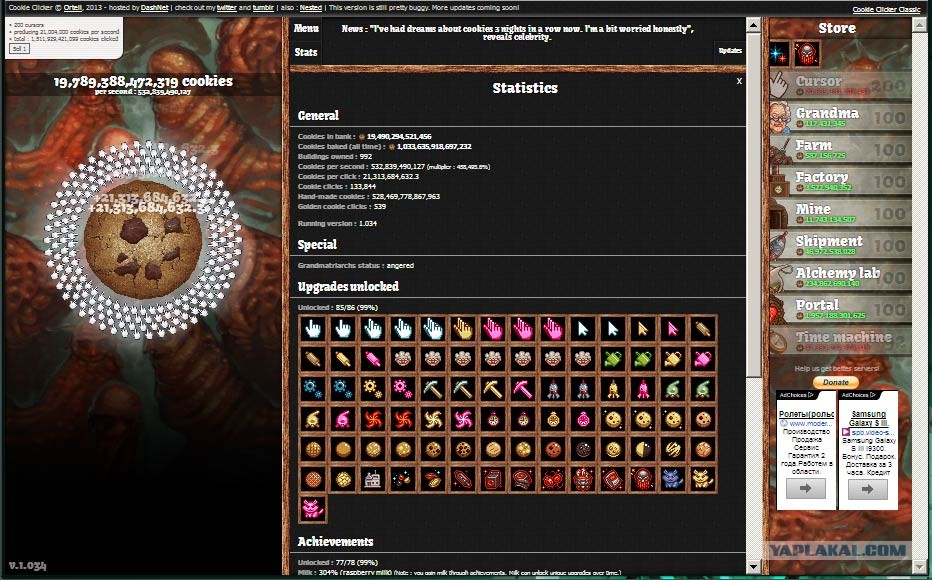
Task: Select the gold hand cursor upgrade icon
Action: click(462, 329)
